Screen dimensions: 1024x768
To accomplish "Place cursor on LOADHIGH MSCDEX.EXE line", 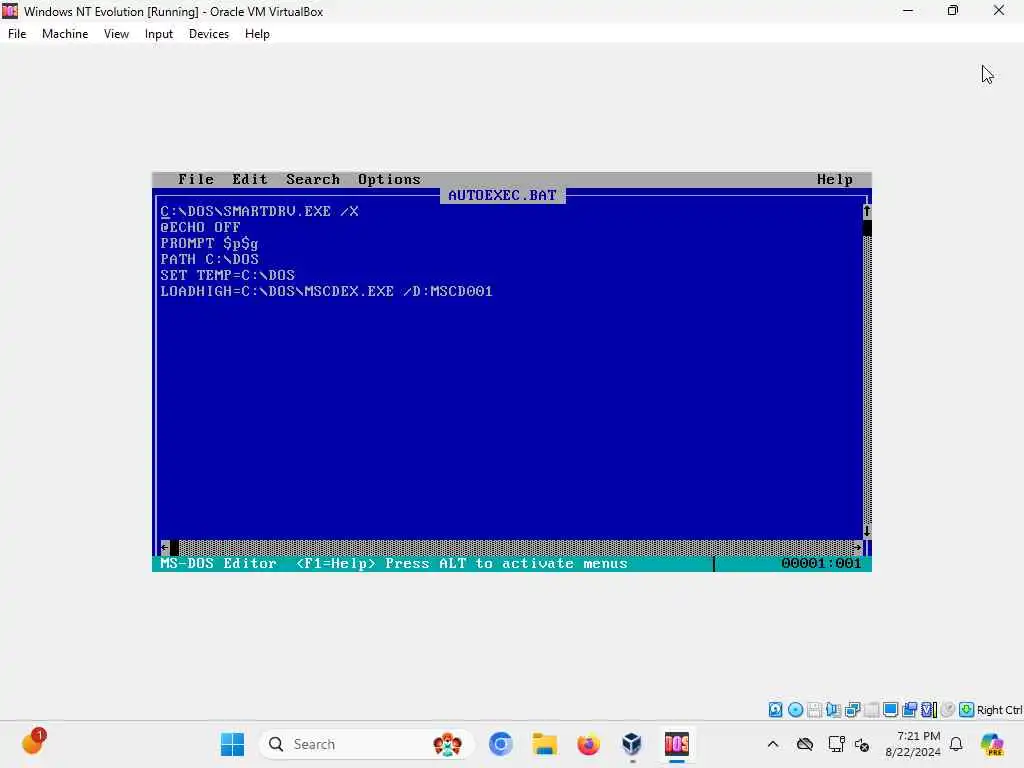I will pos(327,291).
